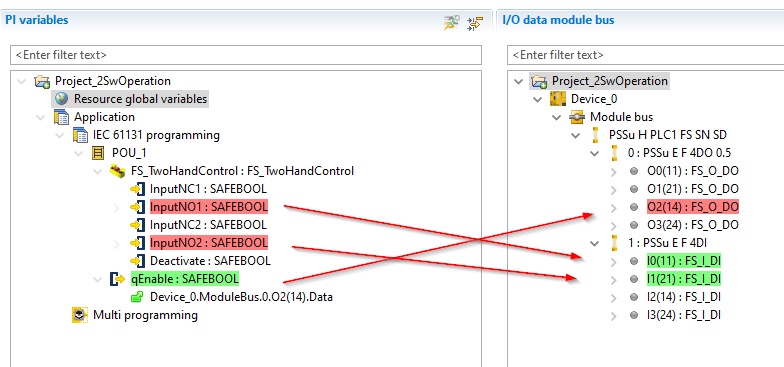Click the globe icon beside Resource global variables
Screen dimensions: 784x367
[62, 99]
